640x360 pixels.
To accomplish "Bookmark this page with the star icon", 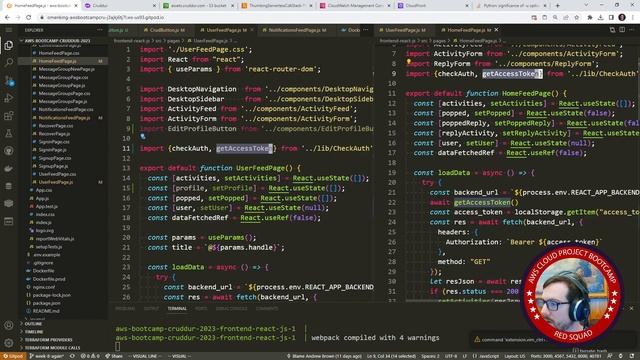I will pos(576,18).
